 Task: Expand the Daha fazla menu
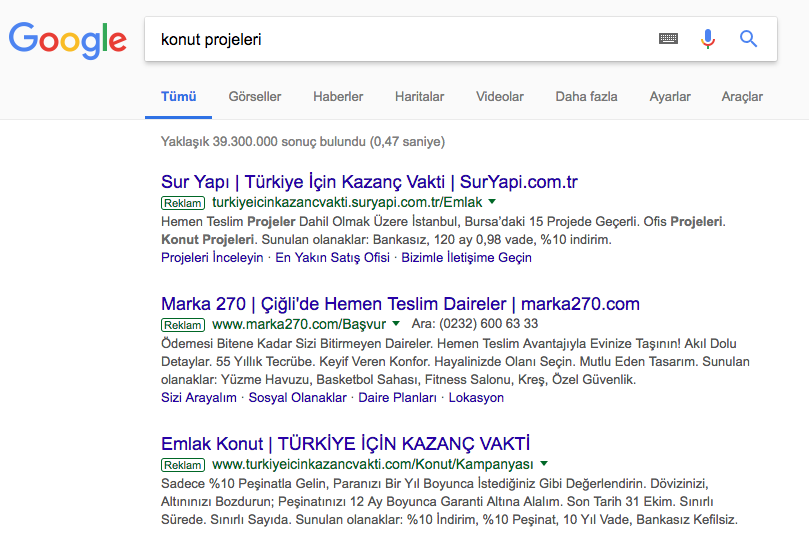[586, 96]
